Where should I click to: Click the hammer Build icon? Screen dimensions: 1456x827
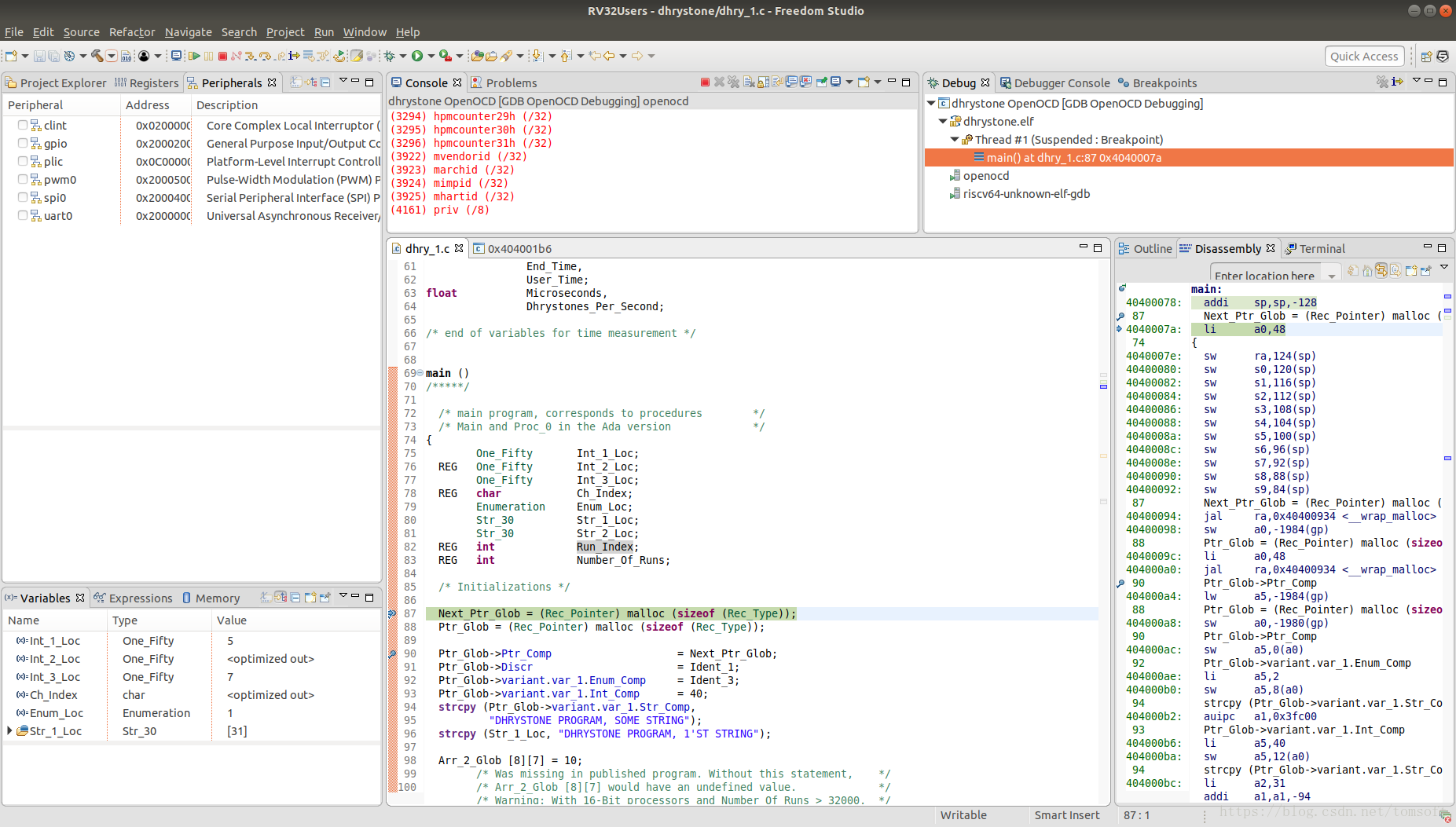click(97, 56)
